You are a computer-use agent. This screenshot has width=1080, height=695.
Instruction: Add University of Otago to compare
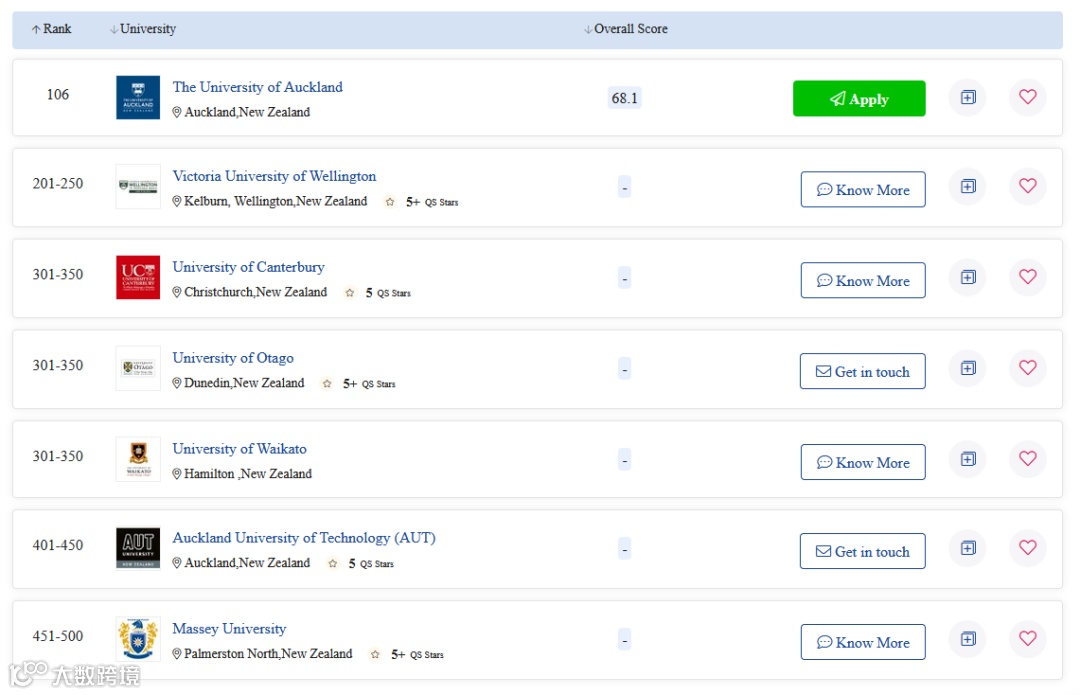click(x=967, y=368)
